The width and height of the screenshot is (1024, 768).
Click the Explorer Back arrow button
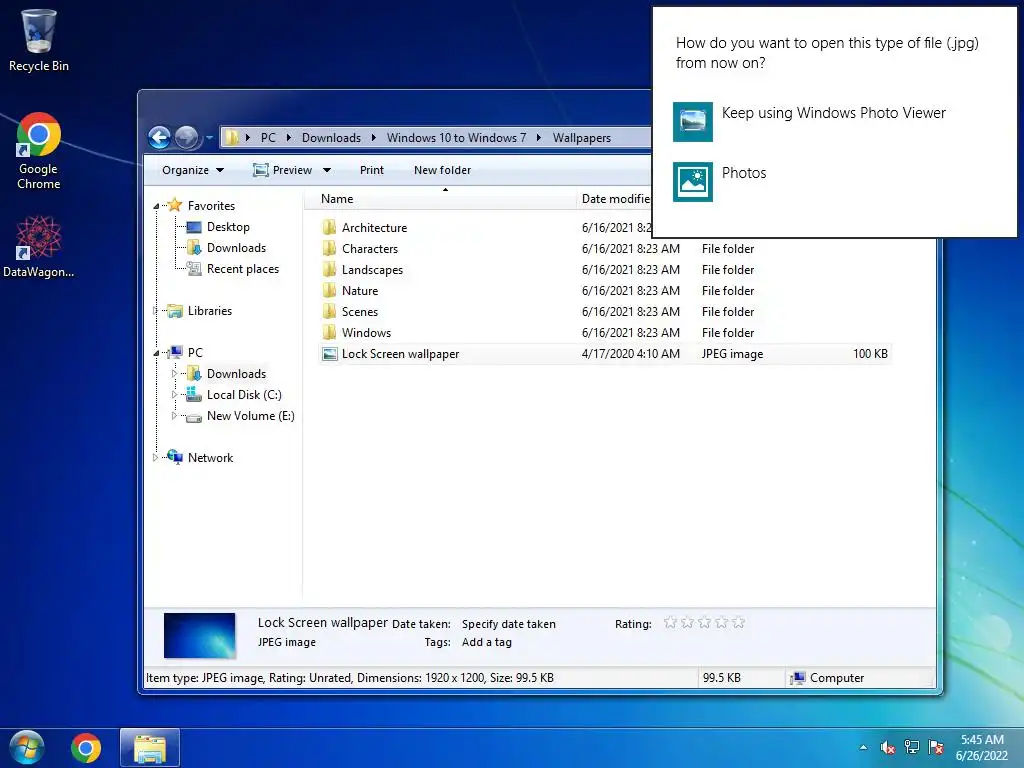159,137
